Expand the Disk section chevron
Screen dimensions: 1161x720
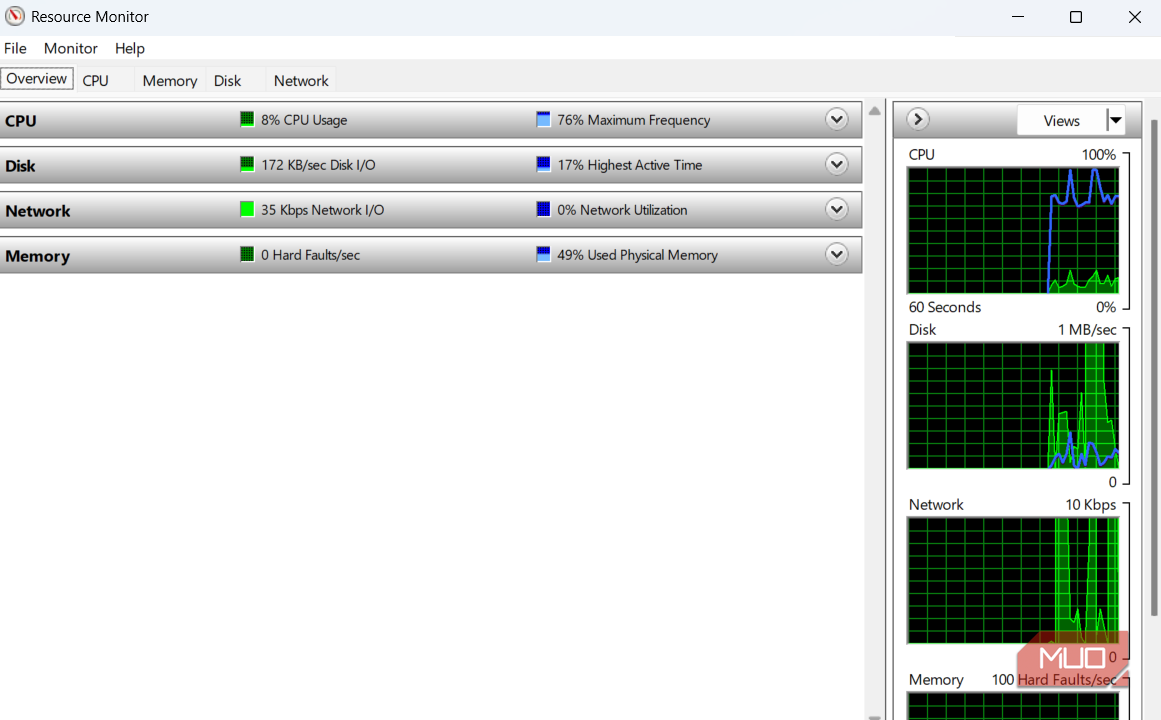(837, 164)
